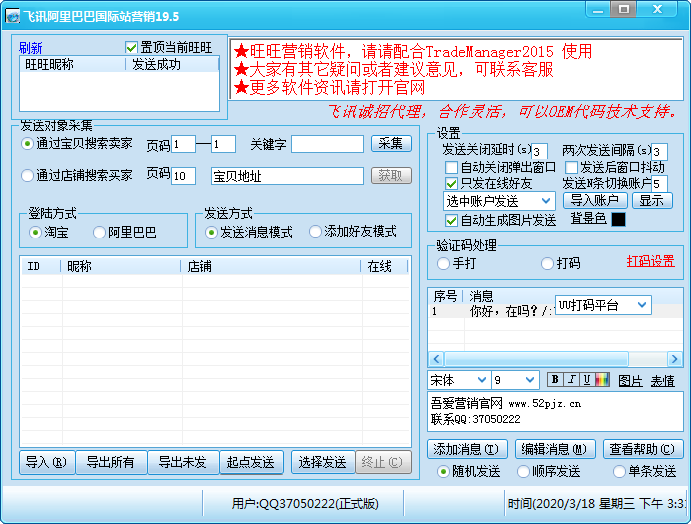Toggle bold text formatting button
Screen dimensions: 691x524
(x=555, y=380)
